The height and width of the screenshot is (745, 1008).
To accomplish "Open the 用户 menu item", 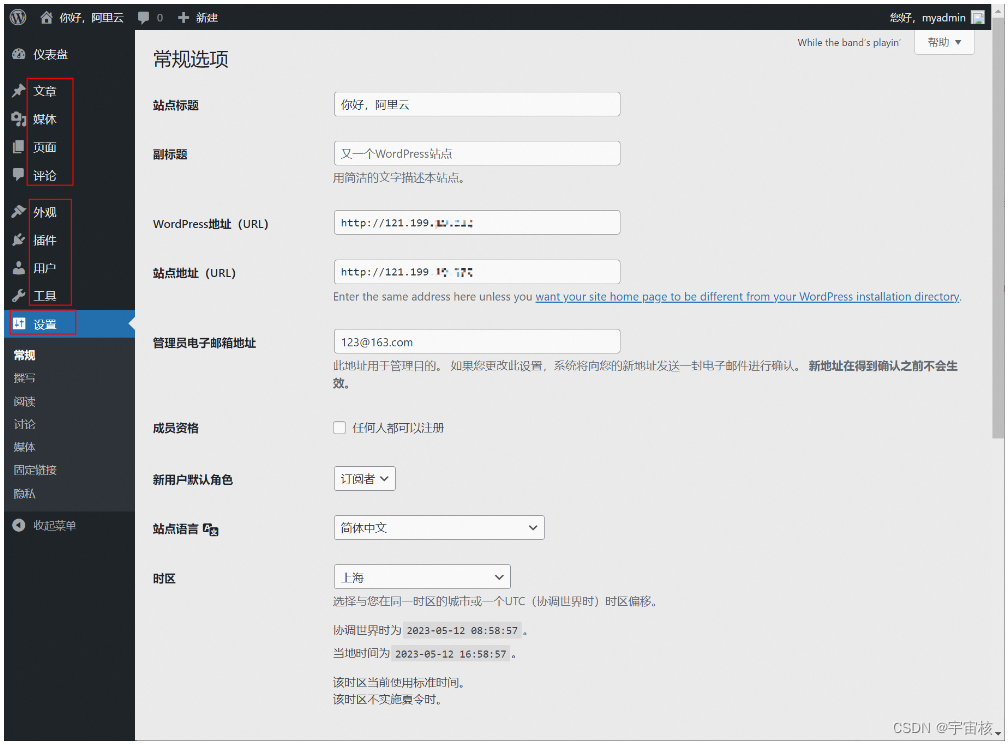I will pyautogui.click(x=45, y=268).
